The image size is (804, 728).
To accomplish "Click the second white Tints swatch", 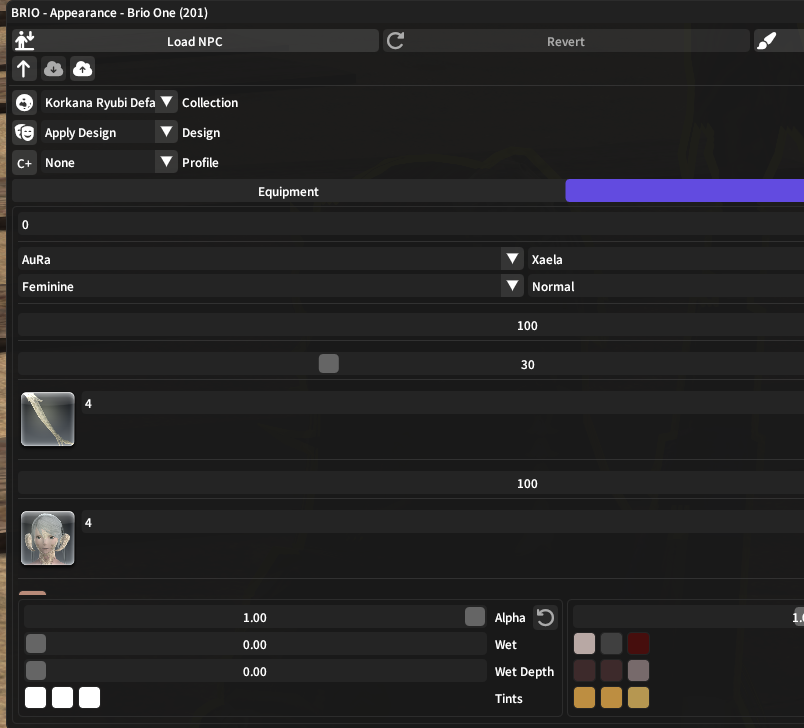I will point(63,698).
